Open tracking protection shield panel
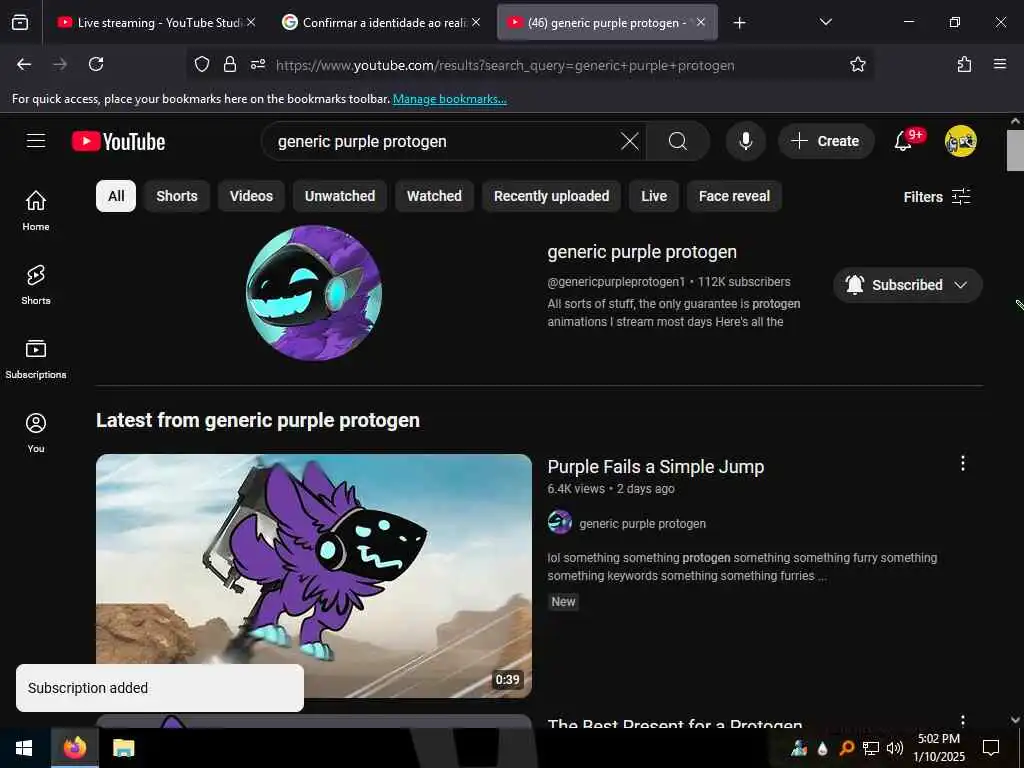Image resolution: width=1024 pixels, height=768 pixels. point(202,64)
